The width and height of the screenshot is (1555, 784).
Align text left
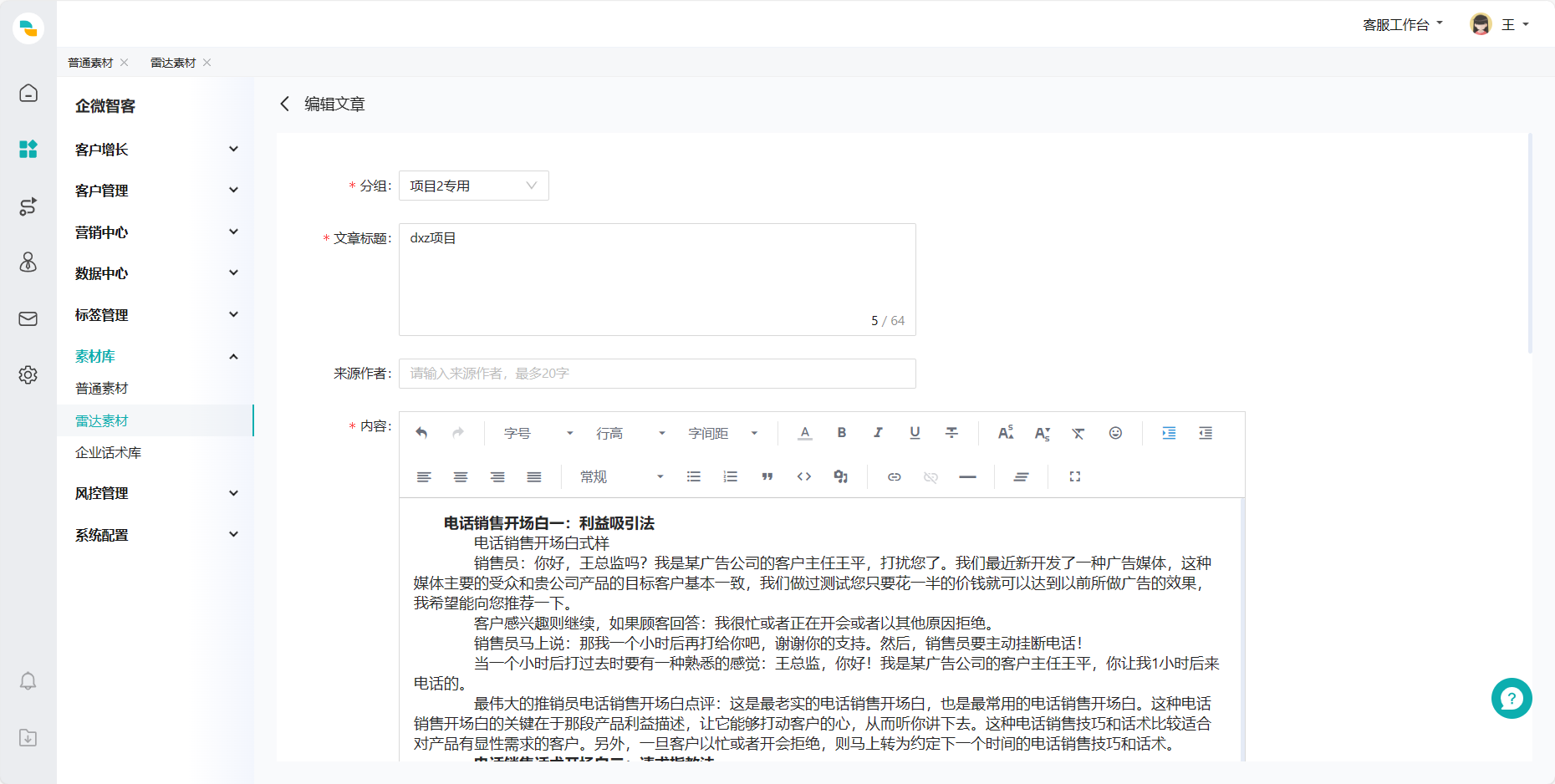click(x=424, y=476)
